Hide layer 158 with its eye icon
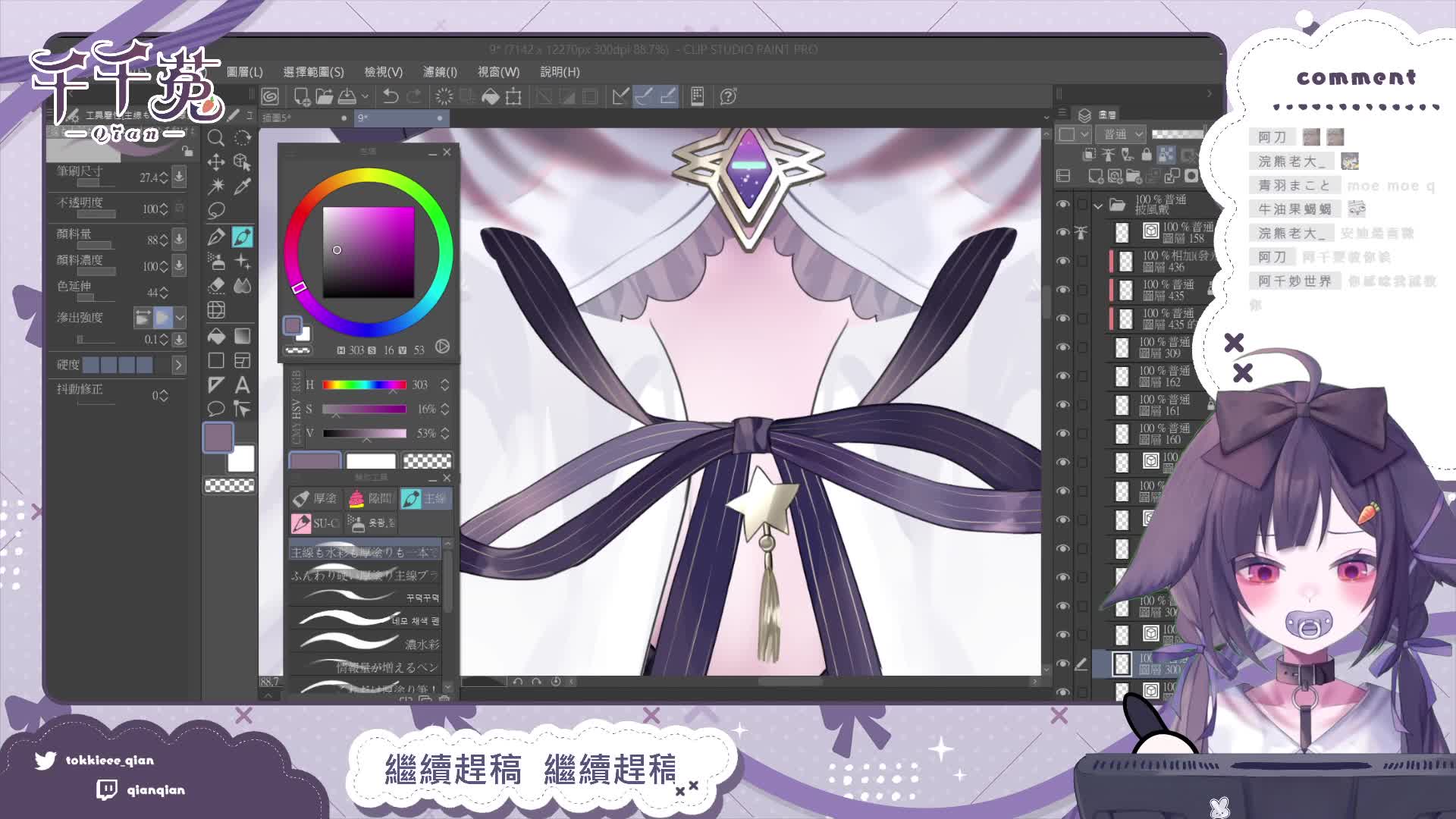Image resolution: width=1456 pixels, height=819 pixels. coord(1063,232)
